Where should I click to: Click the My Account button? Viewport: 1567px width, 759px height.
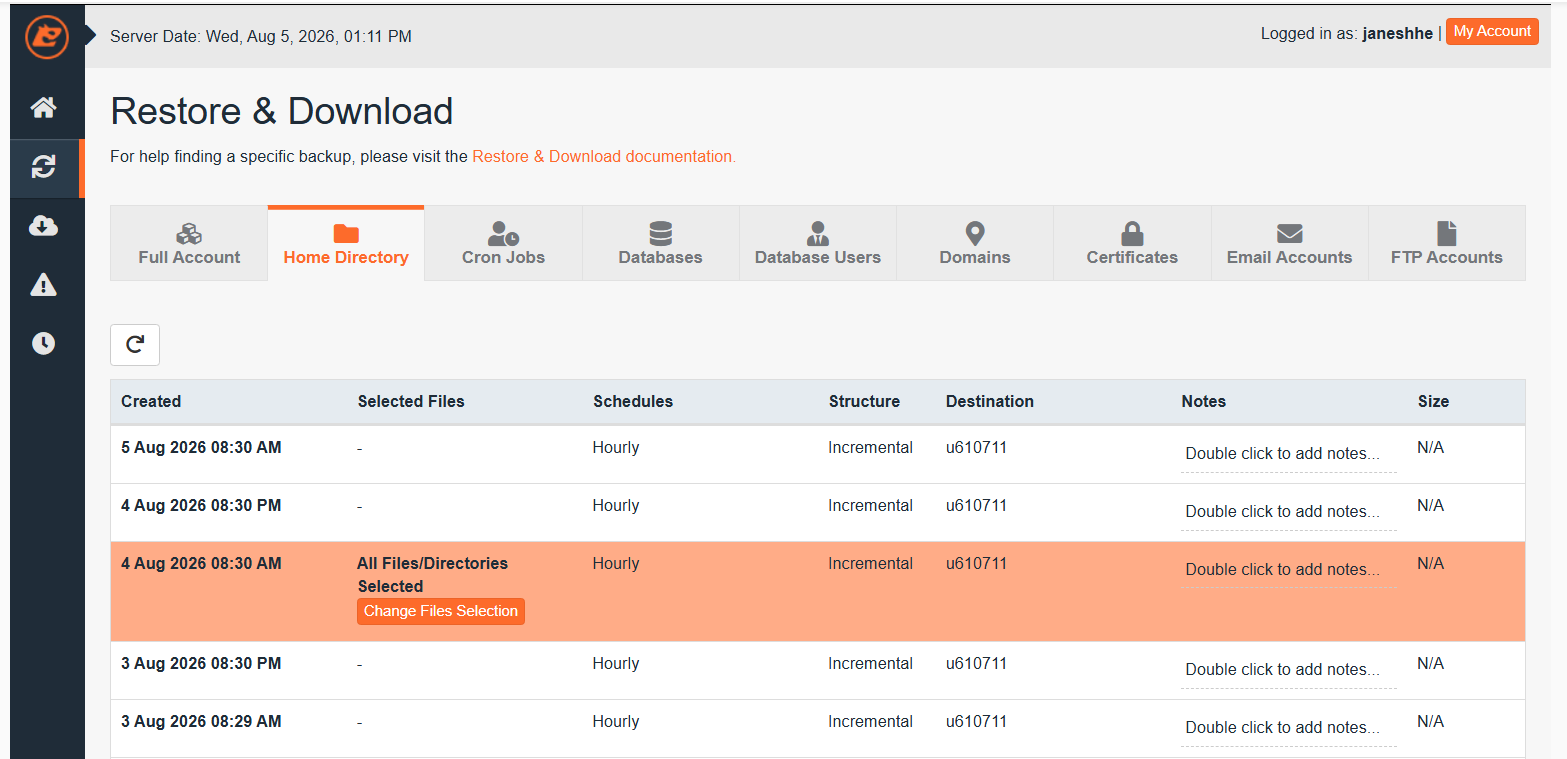click(1492, 32)
